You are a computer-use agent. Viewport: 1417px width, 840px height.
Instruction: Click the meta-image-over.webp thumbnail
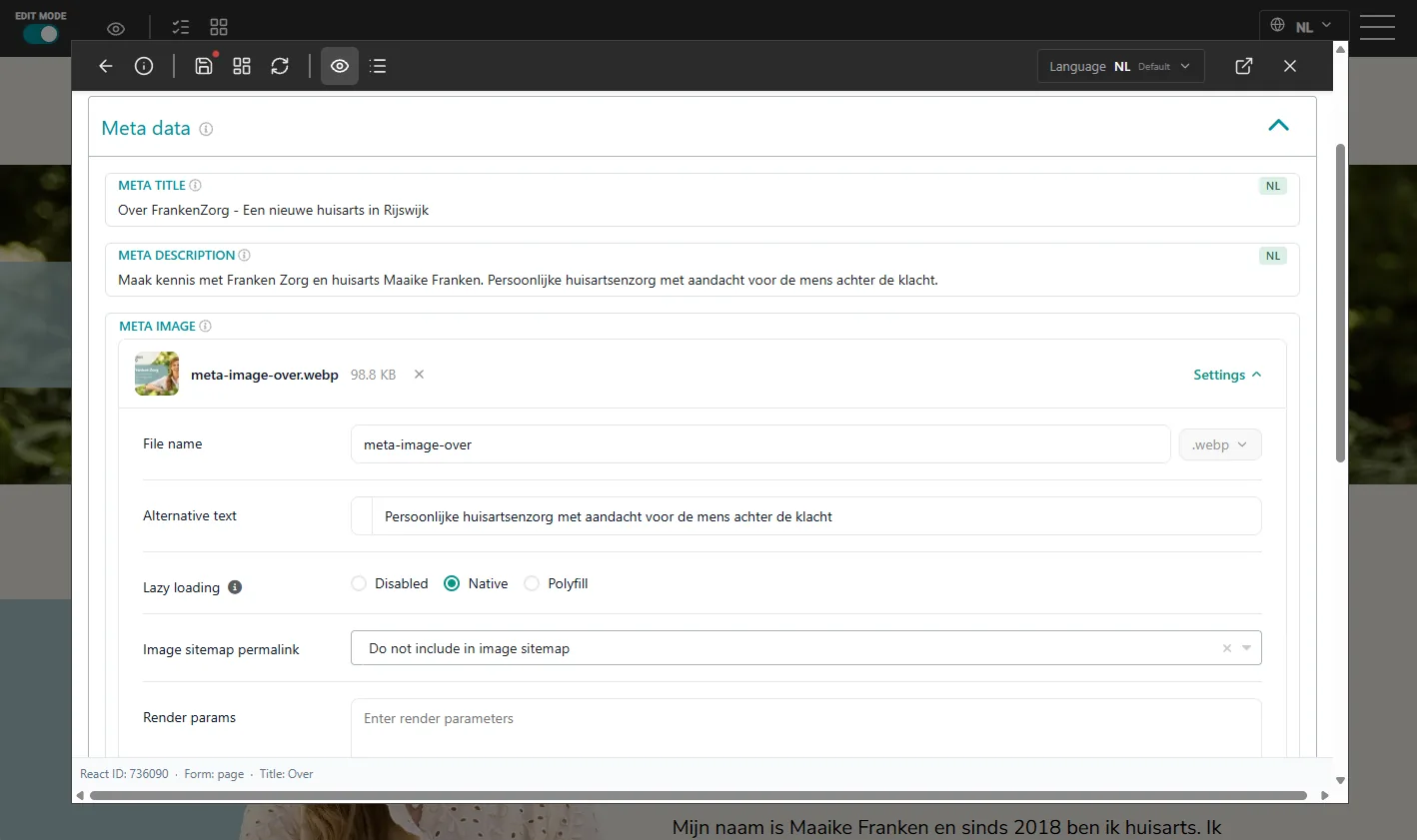157,374
